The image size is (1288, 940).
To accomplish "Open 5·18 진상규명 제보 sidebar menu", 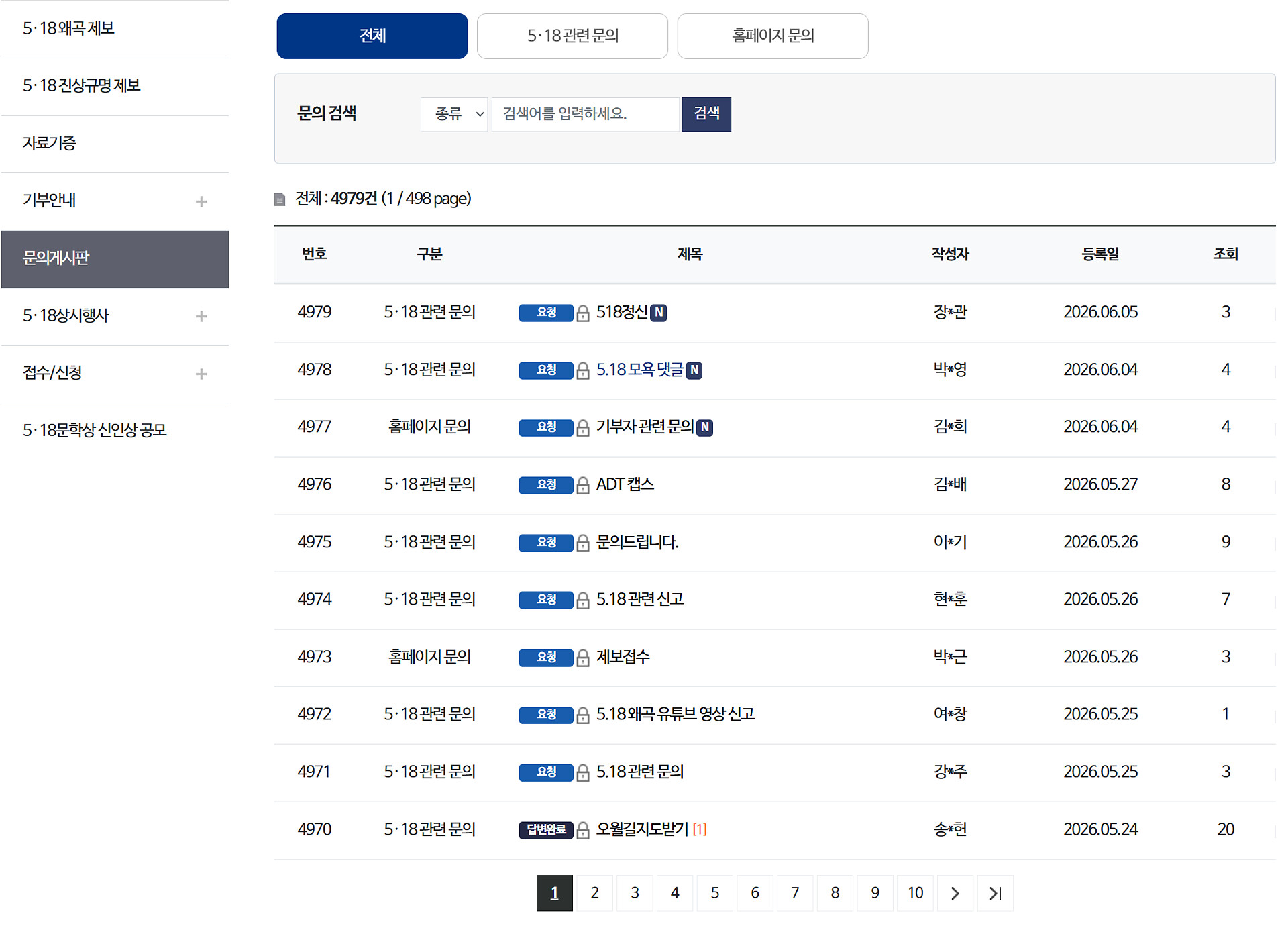I will tap(115, 86).
